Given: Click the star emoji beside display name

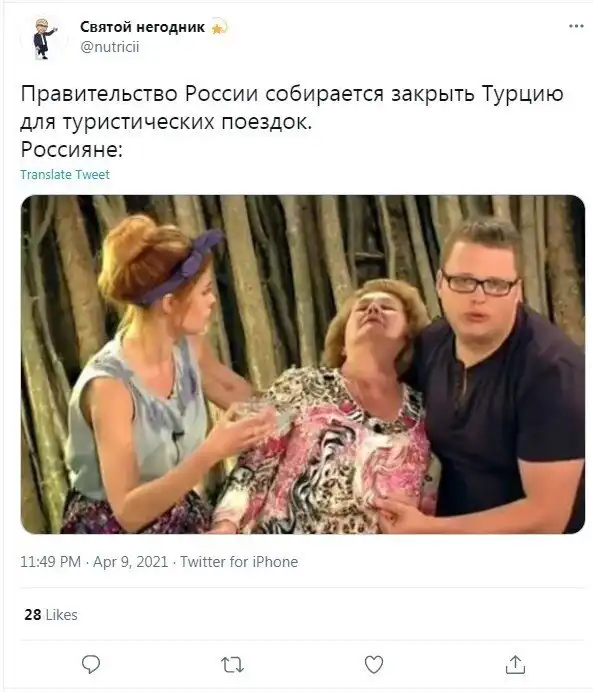Looking at the screenshot, I should pyautogui.click(x=219, y=27).
